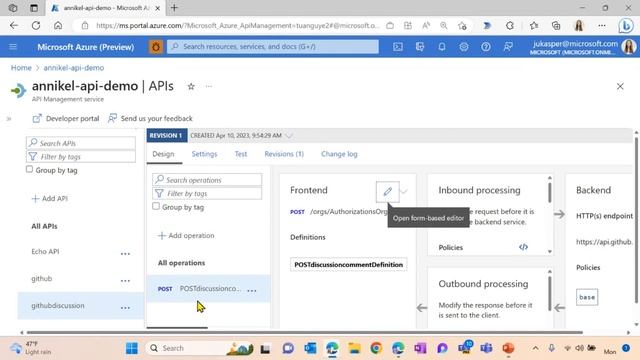Click the Search operations field
The image size is (640, 360).
207,180
